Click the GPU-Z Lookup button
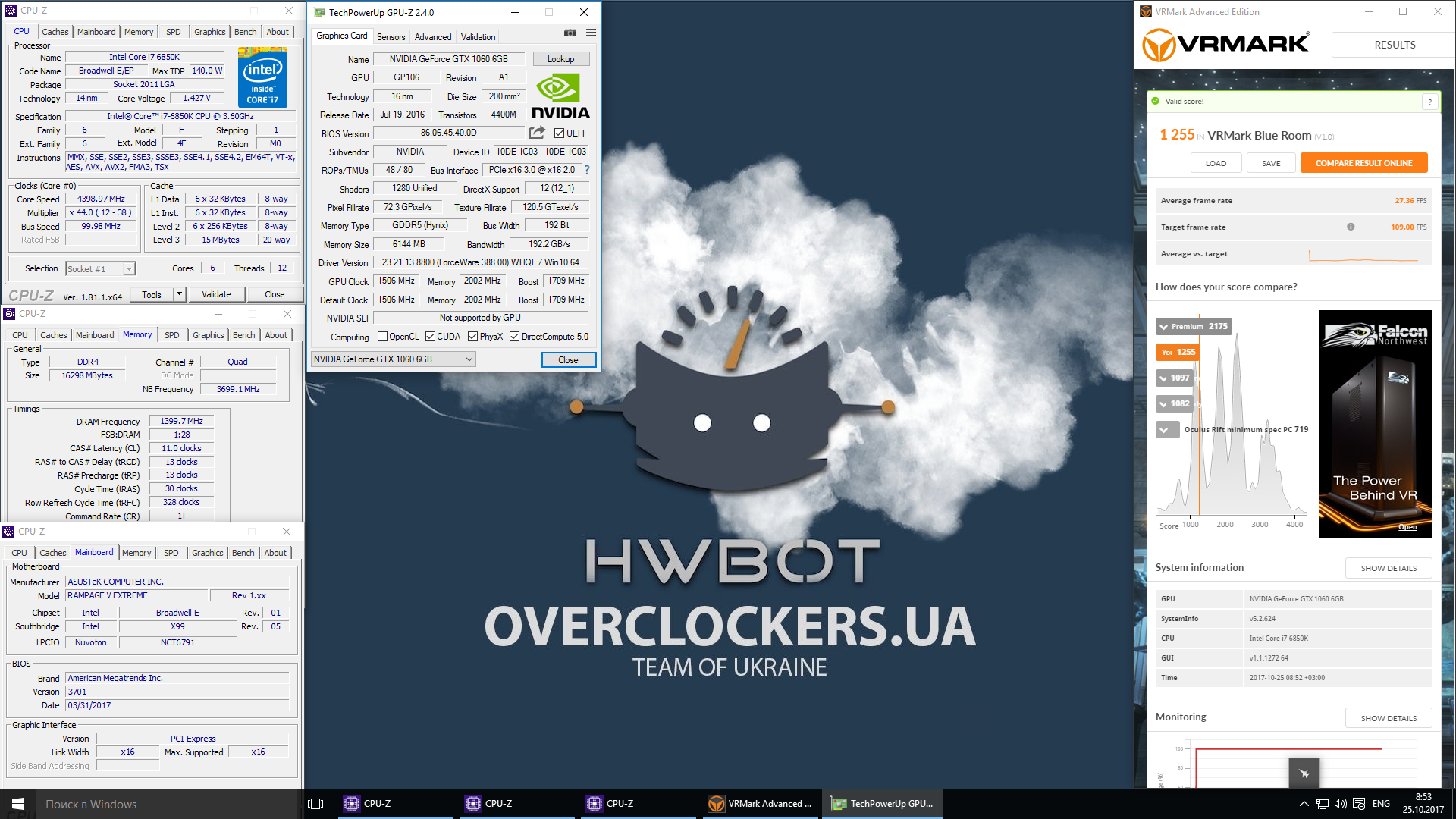1456x819 pixels. [561, 59]
